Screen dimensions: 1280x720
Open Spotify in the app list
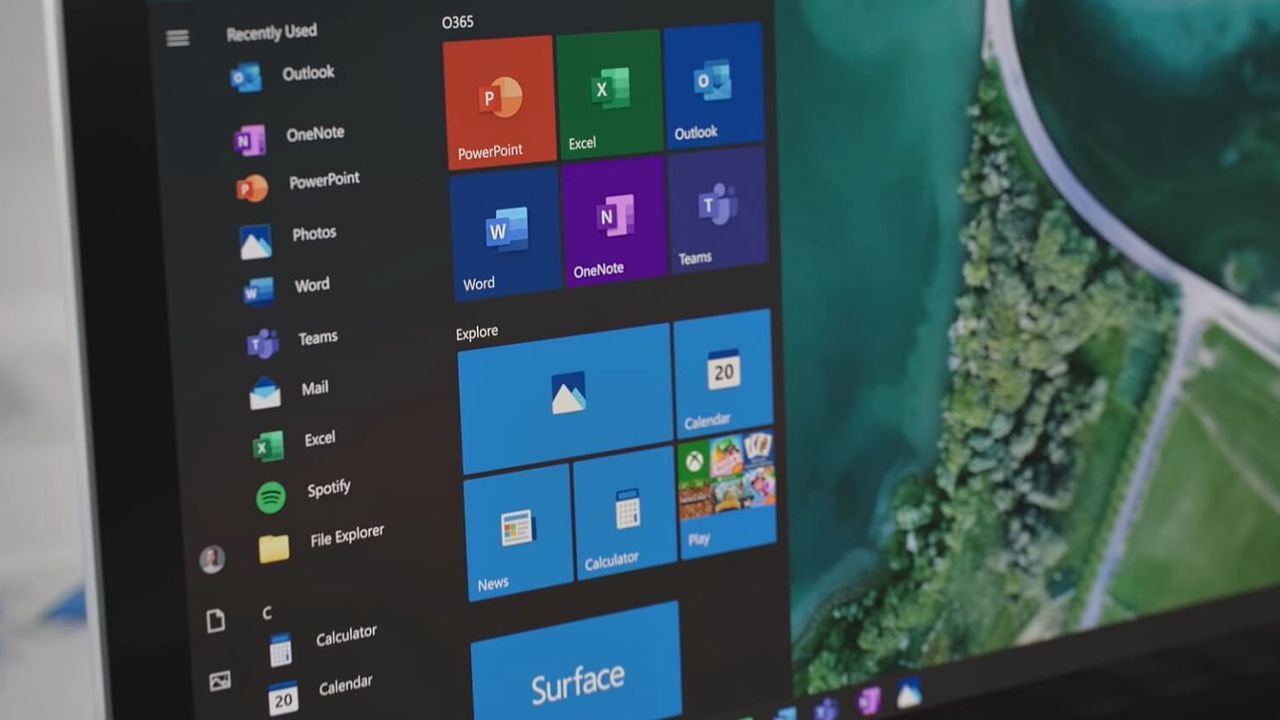303,493
